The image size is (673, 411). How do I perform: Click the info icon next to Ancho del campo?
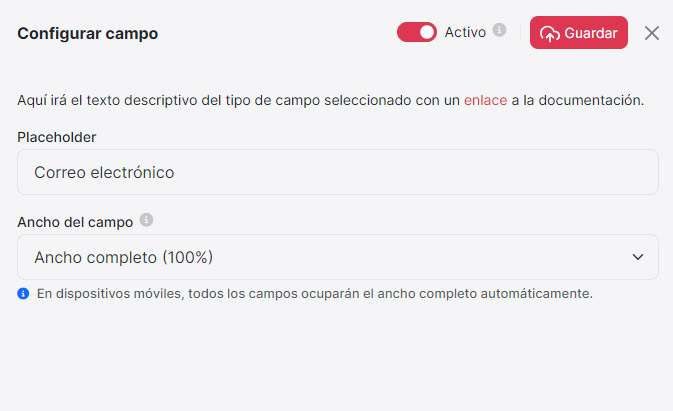click(x=146, y=220)
